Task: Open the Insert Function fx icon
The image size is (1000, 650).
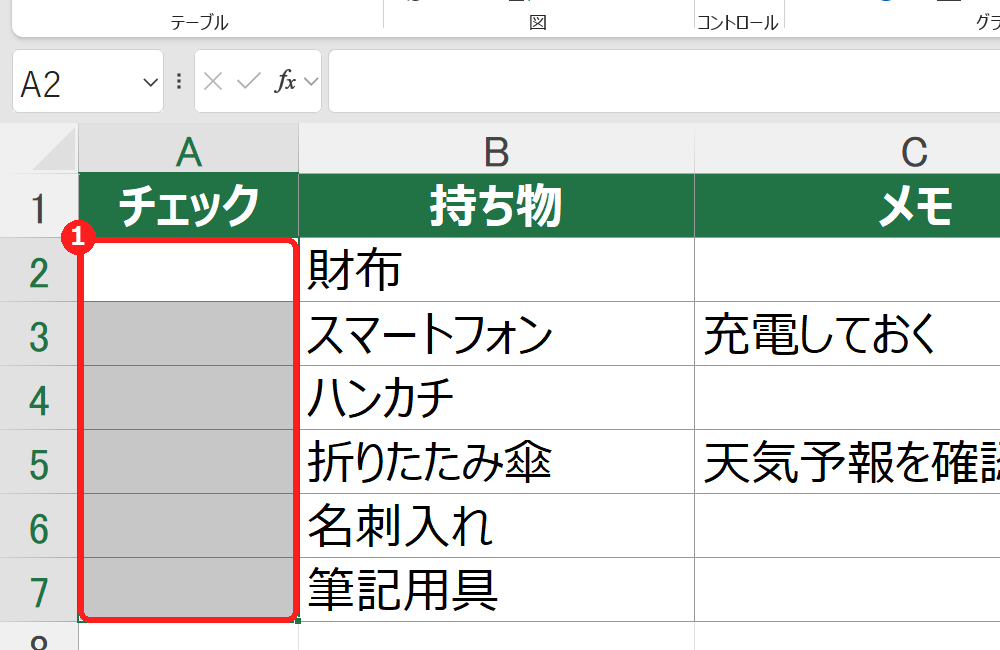Action: tap(286, 82)
